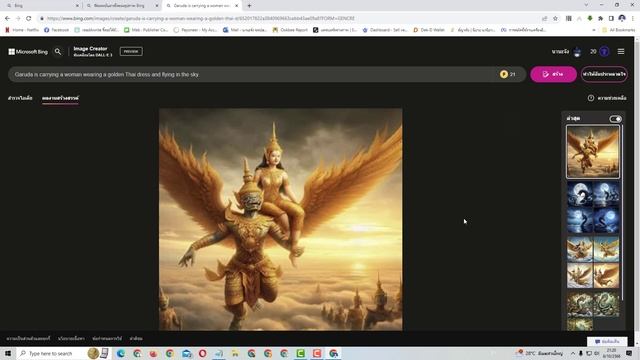The height and width of the screenshot is (360, 640).
Task: Open the green serpent thumbnail group
Action: coord(593,310)
